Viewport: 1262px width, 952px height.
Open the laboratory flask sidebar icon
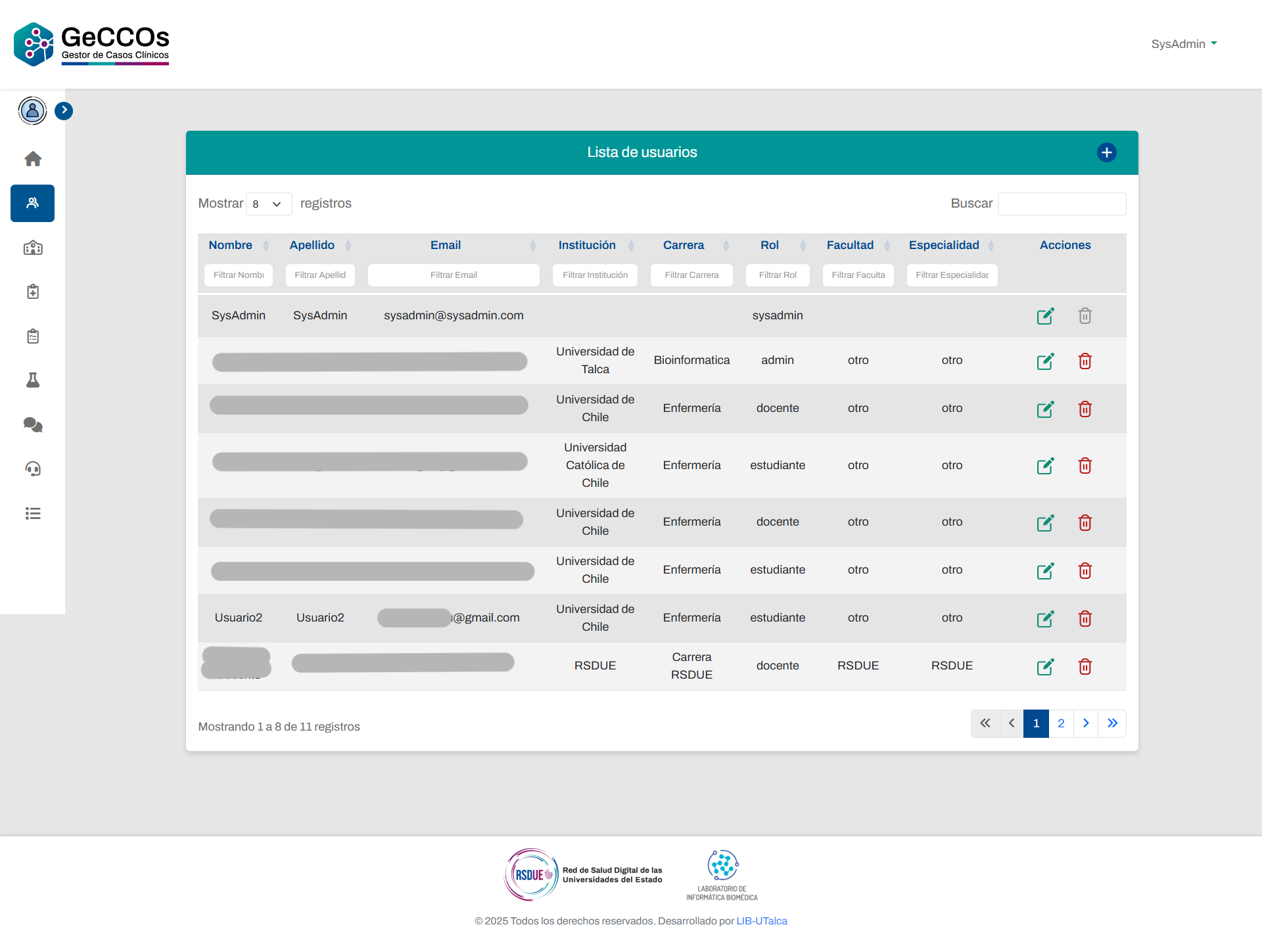(x=33, y=380)
